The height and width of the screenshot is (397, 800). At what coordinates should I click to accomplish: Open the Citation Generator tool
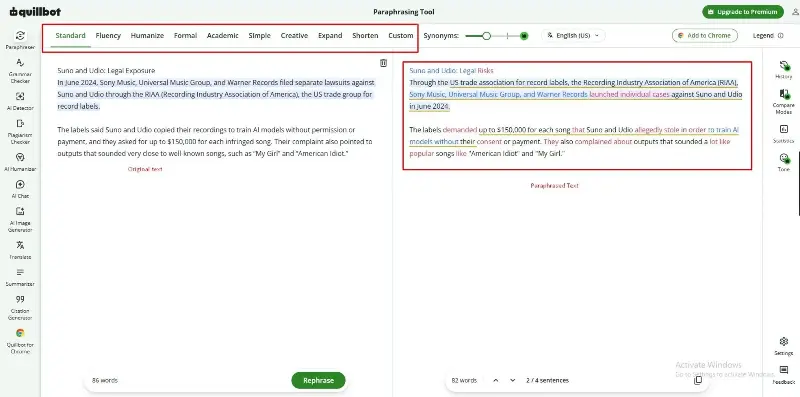20,307
